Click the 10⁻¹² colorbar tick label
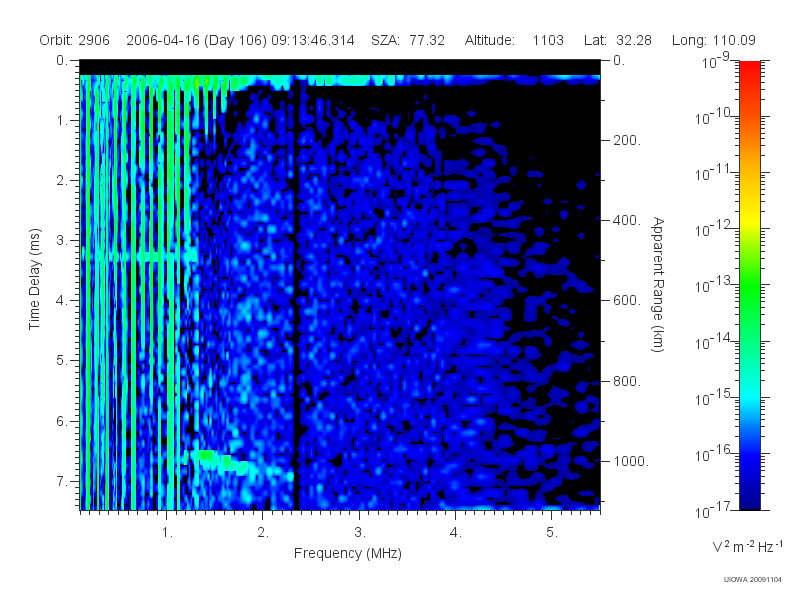The height and width of the screenshot is (600, 800). pos(713,230)
